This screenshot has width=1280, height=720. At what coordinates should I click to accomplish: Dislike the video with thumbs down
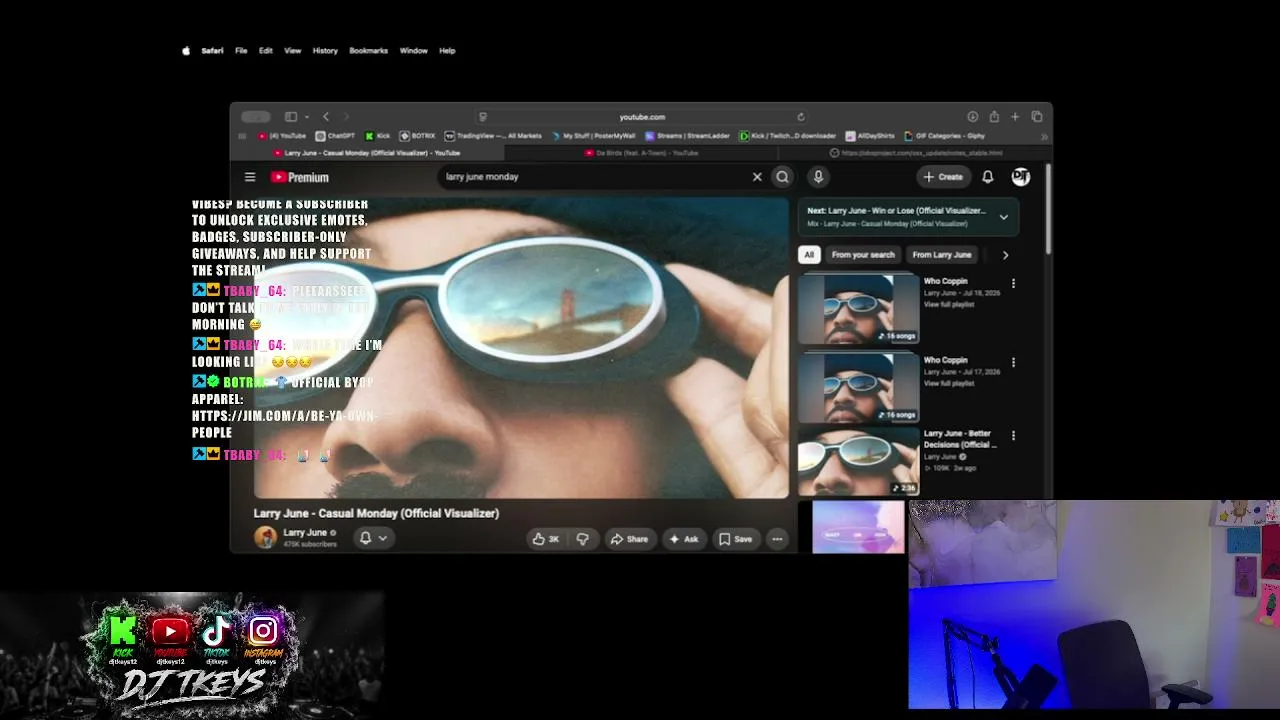(582, 539)
